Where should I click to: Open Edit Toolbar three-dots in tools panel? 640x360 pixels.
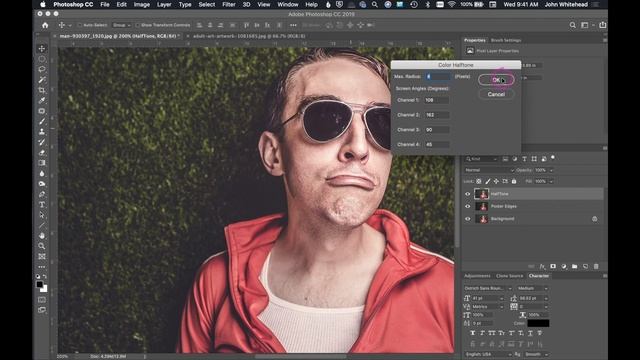42,267
